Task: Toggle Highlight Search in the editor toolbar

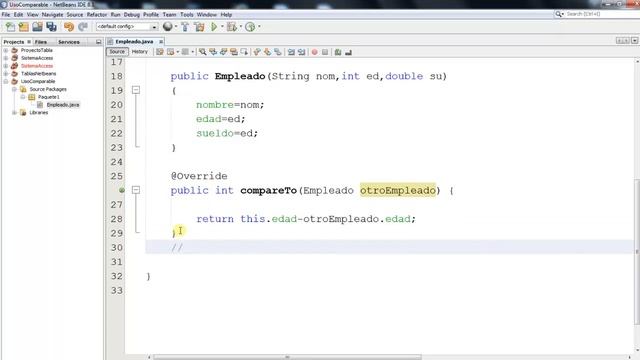Action: click(234, 52)
